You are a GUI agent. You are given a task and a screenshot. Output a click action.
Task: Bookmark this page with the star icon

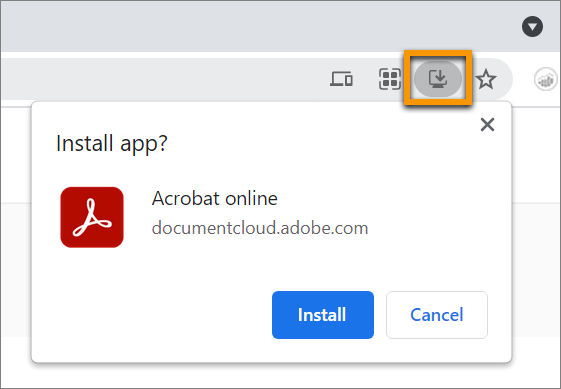click(486, 79)
